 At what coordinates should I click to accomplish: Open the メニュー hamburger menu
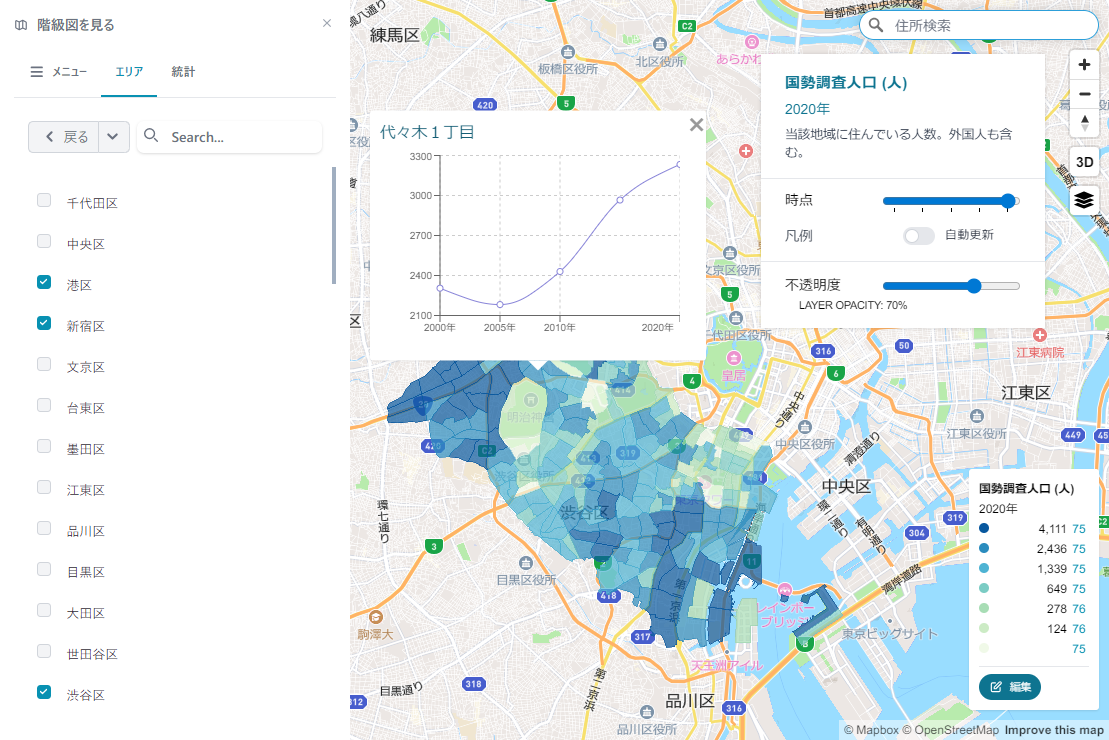tap(59, 71)
